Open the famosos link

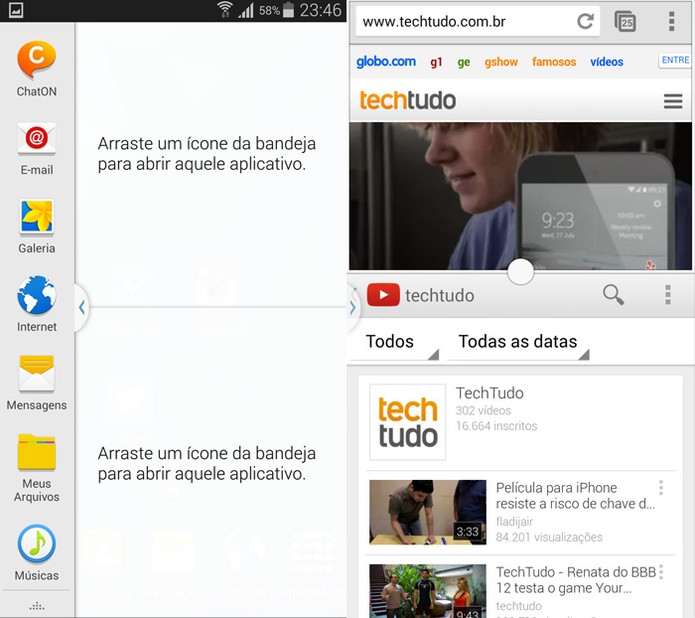[x=554, y=62]
